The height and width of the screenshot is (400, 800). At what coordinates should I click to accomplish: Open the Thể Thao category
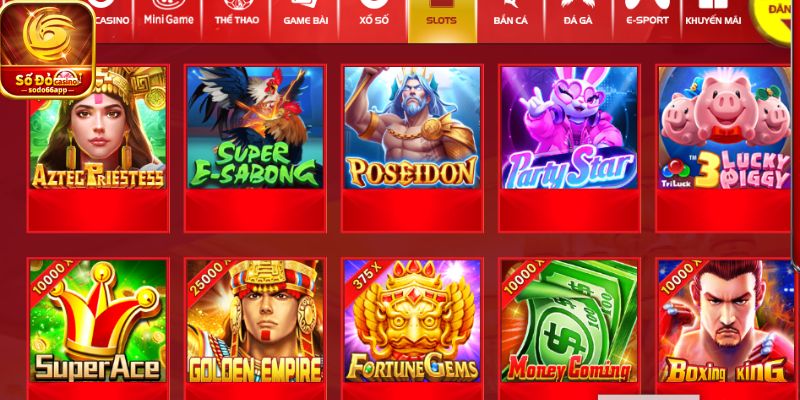pos(237,19)
